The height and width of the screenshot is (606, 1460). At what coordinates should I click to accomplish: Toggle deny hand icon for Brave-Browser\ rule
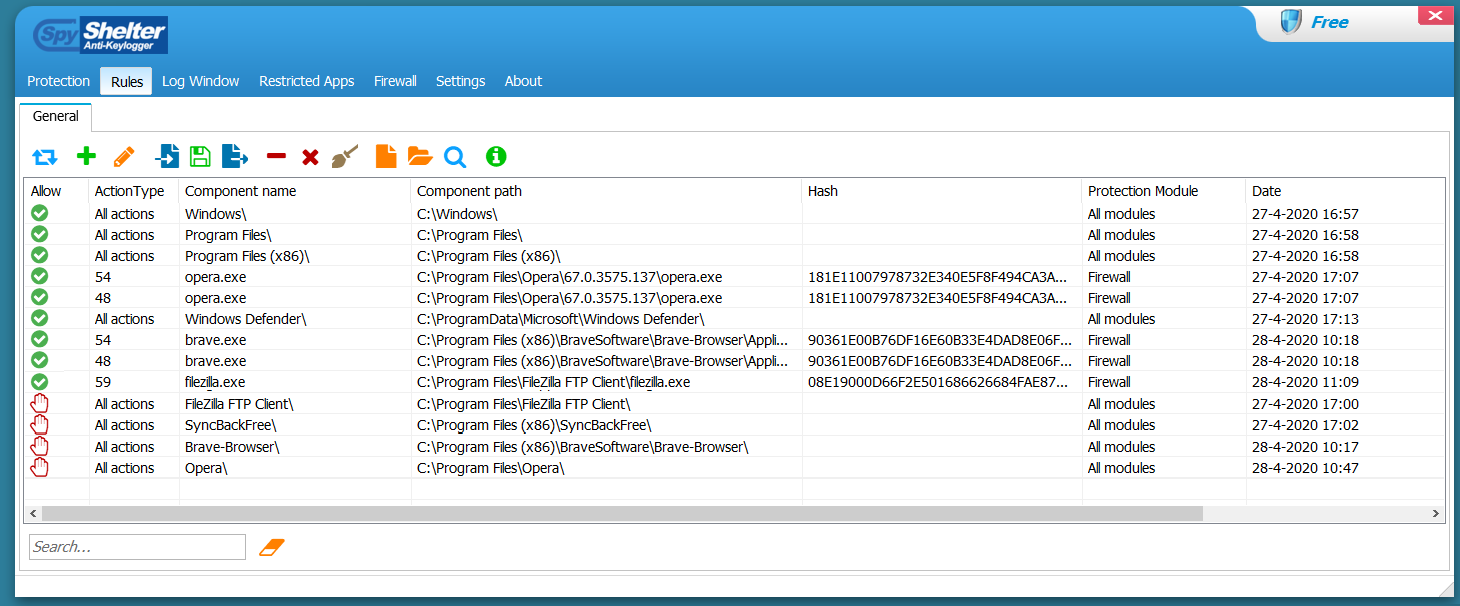click(x=40, y=446)
